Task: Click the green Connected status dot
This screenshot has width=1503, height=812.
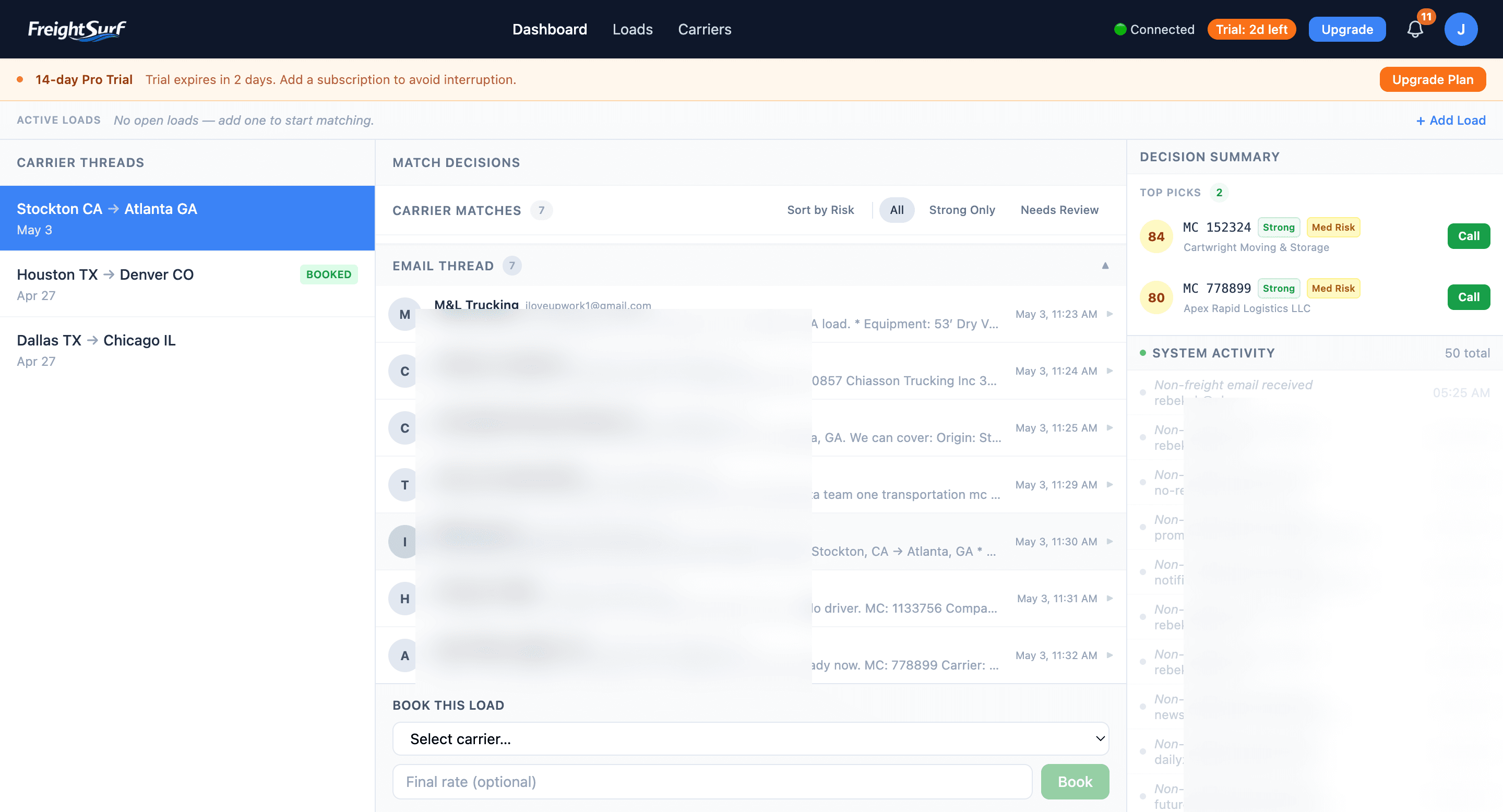Action: point(1120,29)
